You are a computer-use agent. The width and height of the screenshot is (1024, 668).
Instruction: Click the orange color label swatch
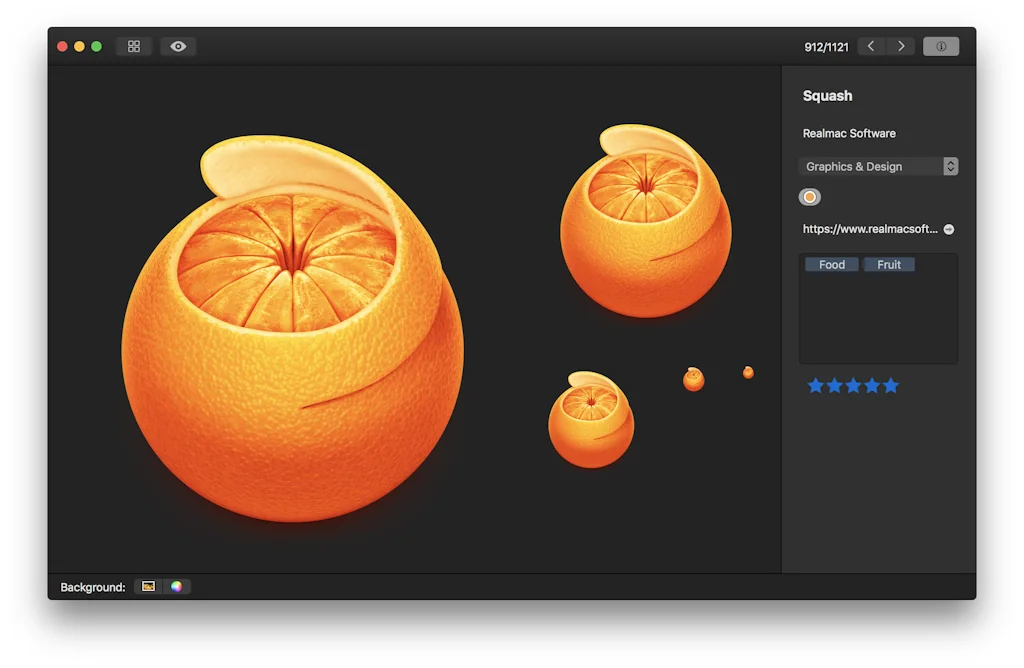pyautogui.click(x=809, y=197)
